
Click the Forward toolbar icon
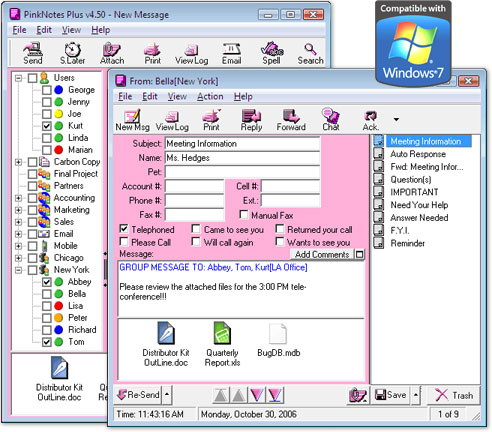[291, 120]
